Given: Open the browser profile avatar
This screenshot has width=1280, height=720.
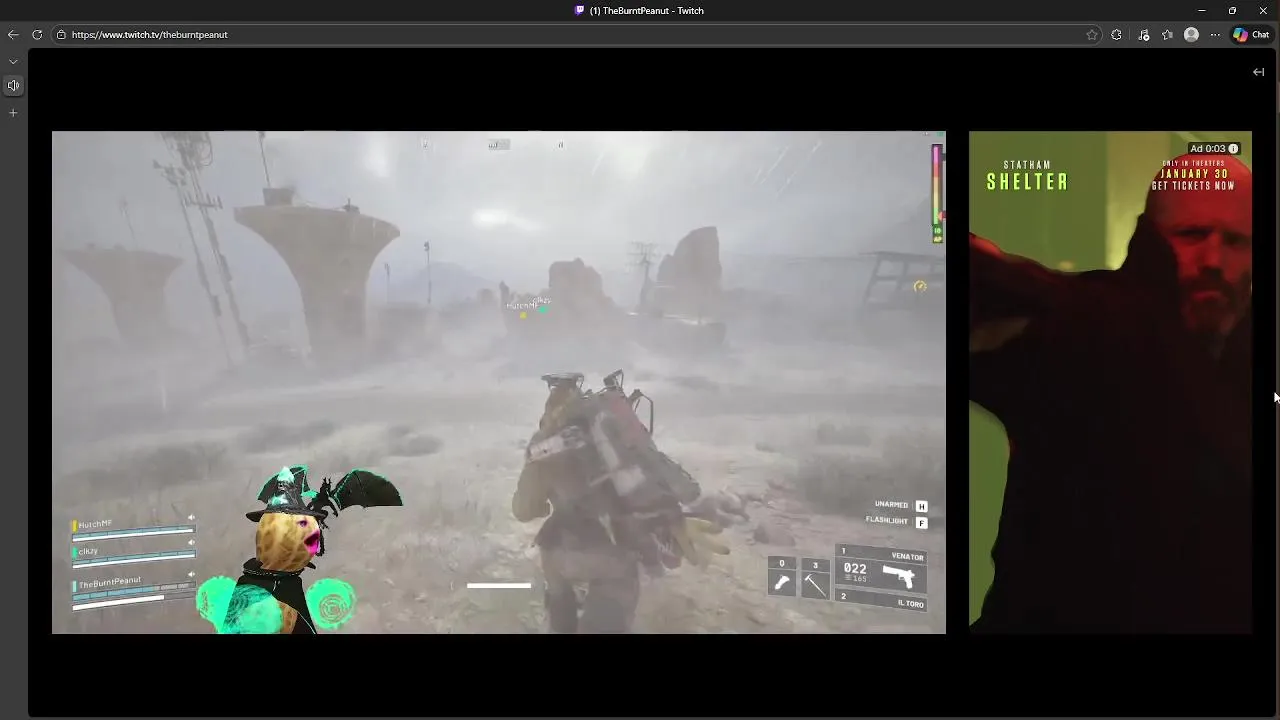Looking at the screenshot, I should pyautogui.click(x=1191, y=34).
